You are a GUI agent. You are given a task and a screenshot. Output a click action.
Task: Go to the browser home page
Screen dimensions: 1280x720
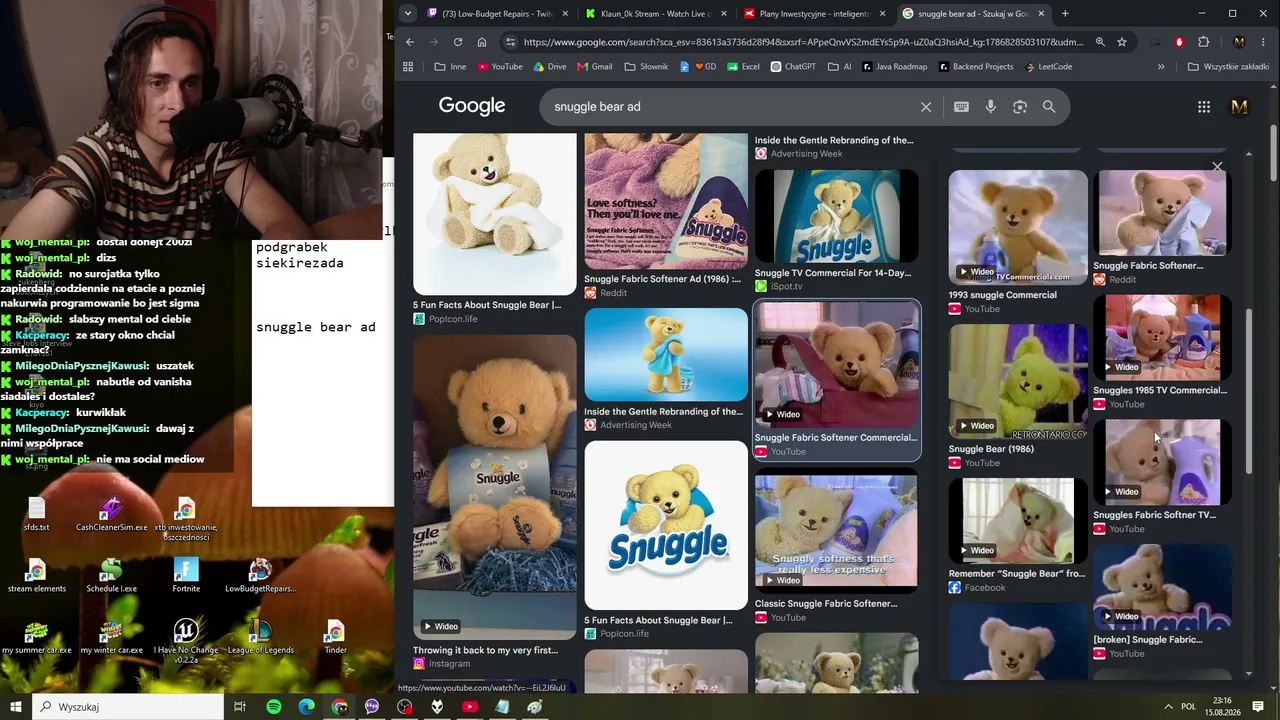(x=482, y=42)
